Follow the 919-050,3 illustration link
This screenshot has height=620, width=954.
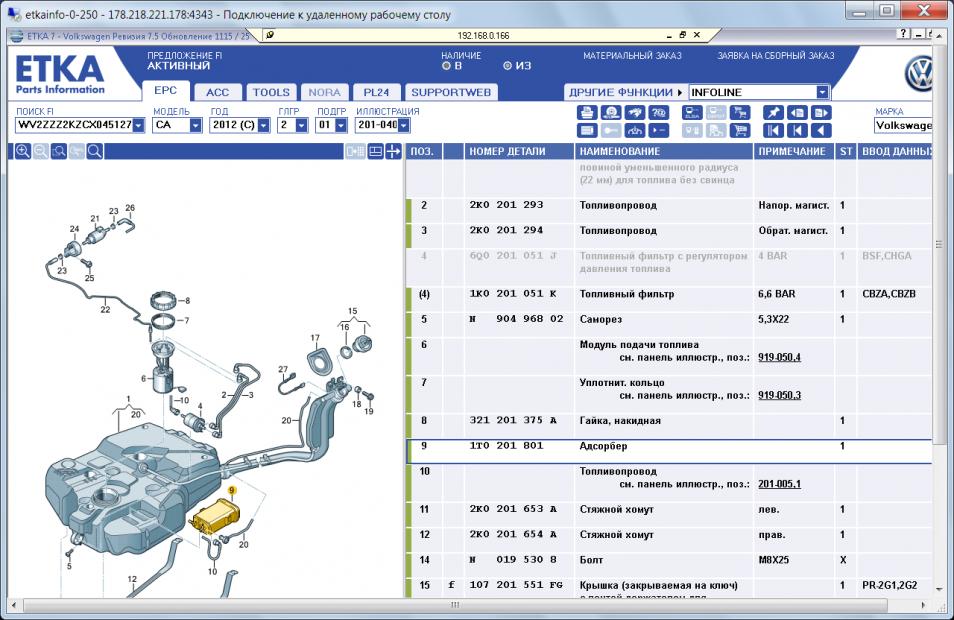779,395
